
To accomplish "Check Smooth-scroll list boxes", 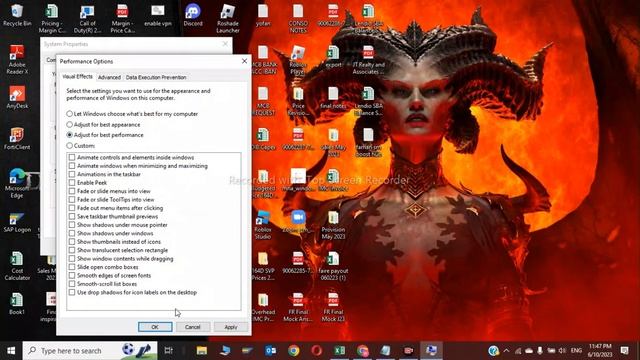I will (x=72, y=284).
